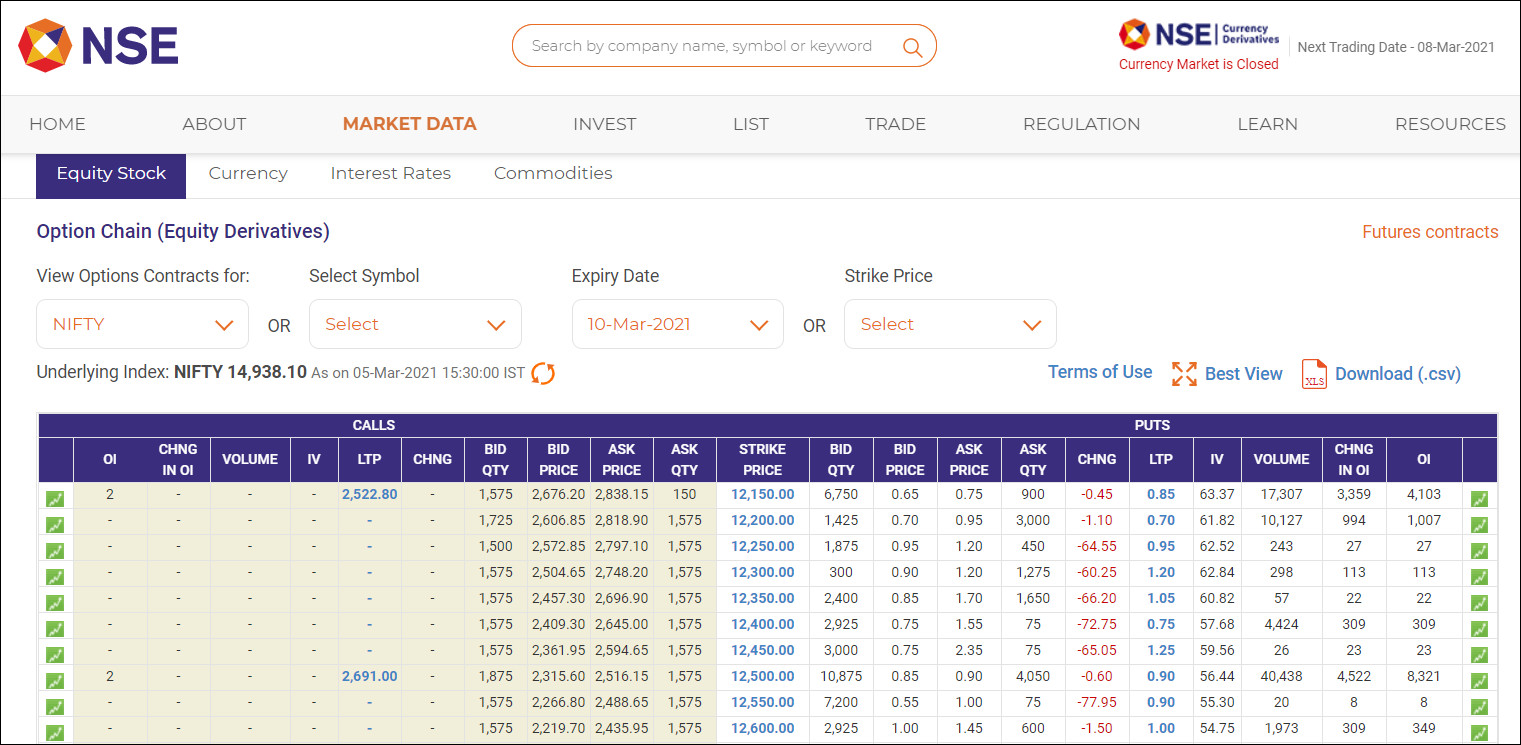
Task: Click left chart icon for strike 12,450.00
Action: (55, 654)
